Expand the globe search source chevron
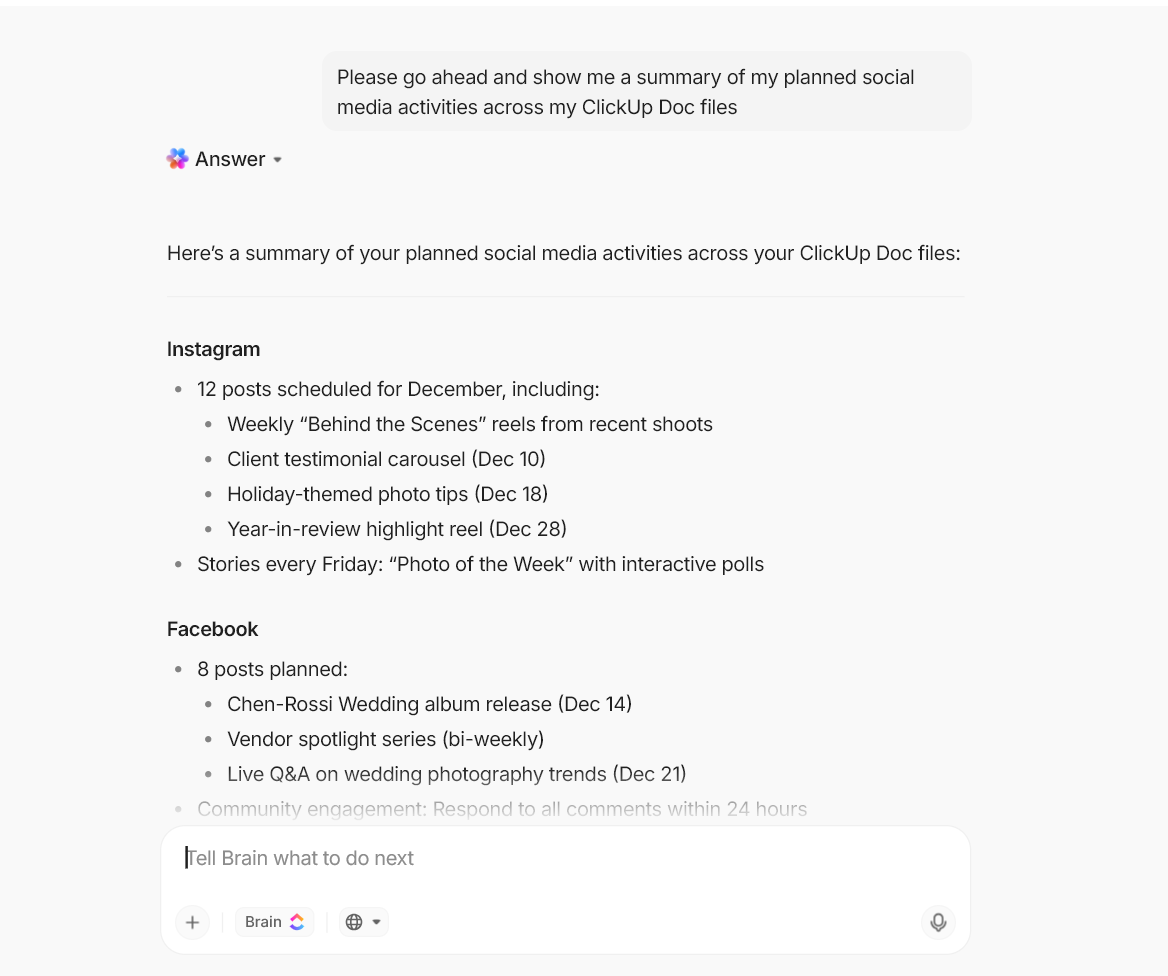The width and height of the screenshot is (1168, 976). (x=375, y=922)
